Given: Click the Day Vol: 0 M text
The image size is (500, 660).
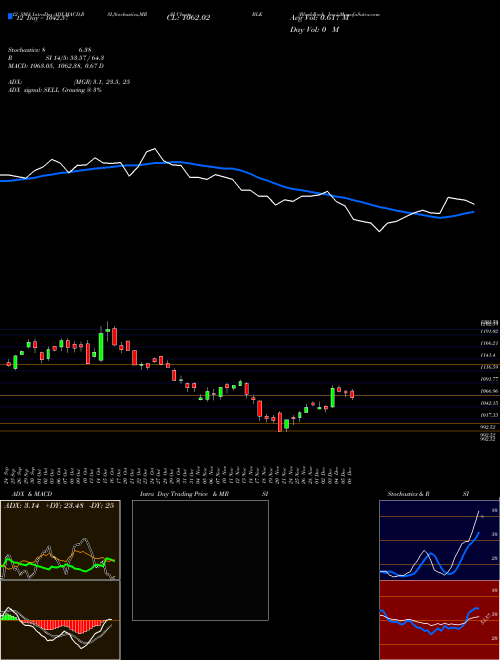Looking at the screenshot, I should click(314, 30).
